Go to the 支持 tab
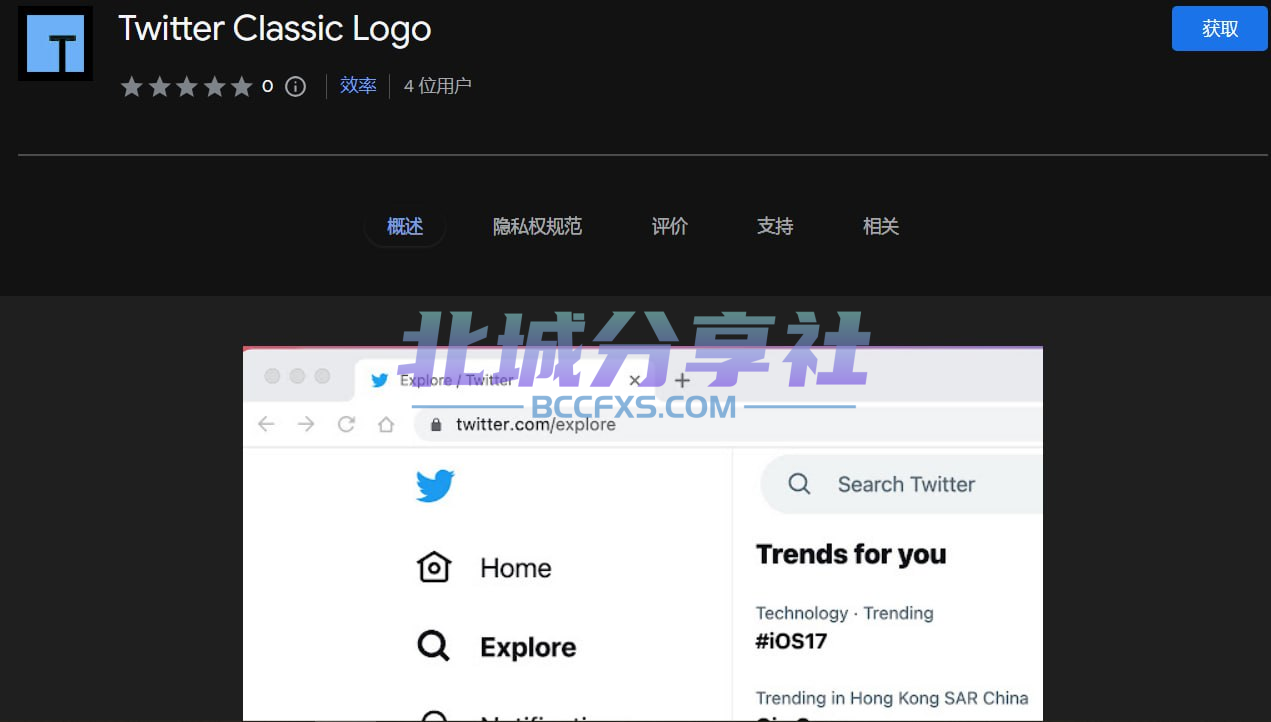The width and height of the screenshot is (1271, 722). [x=775, y=227]
